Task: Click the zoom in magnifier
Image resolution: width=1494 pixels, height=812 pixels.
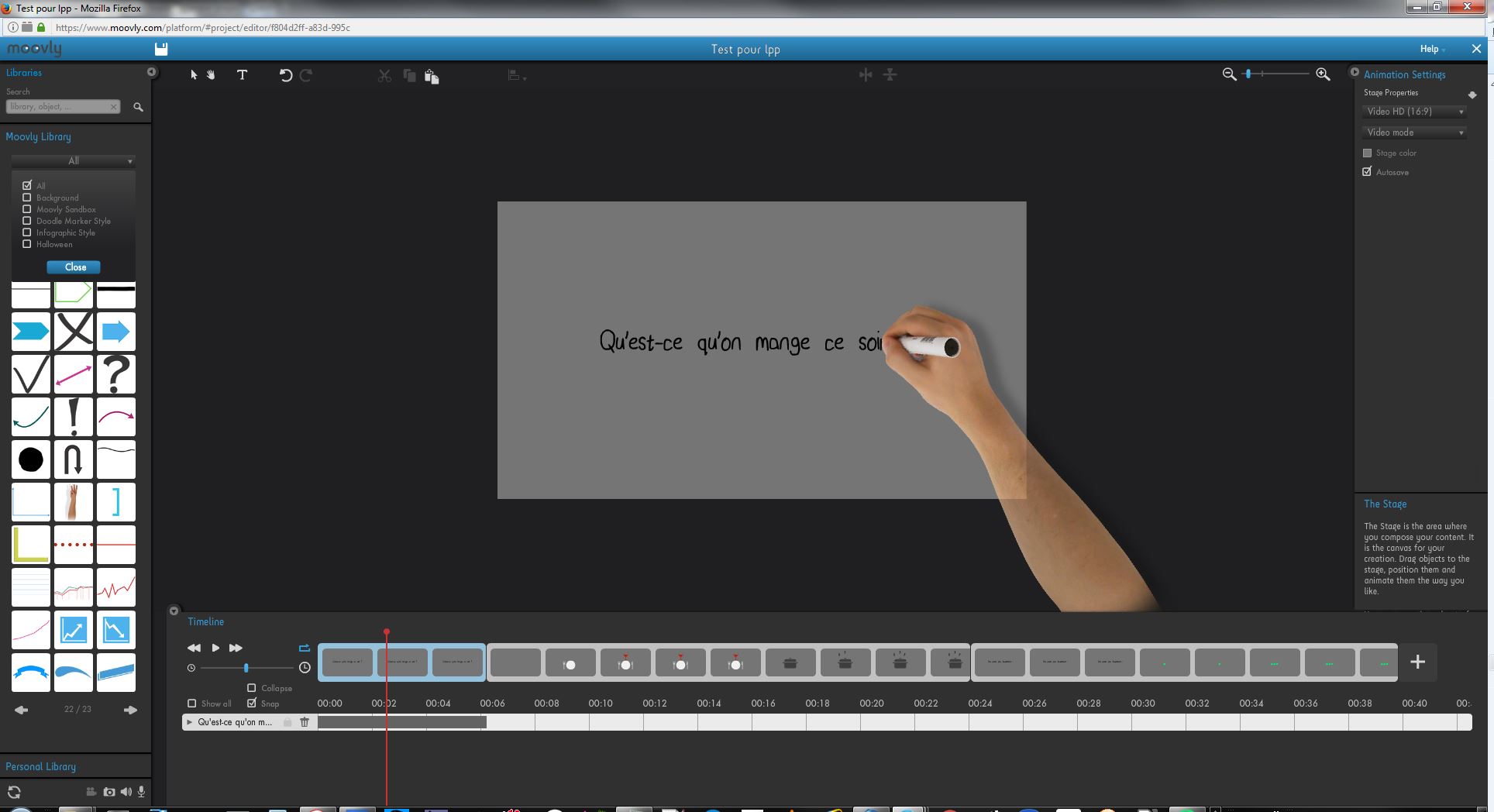Action: coord(1323,74)
